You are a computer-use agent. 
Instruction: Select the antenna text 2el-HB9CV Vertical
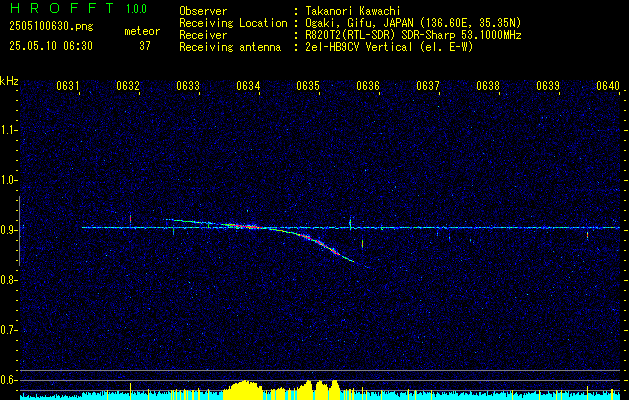[x=359, y=47]
